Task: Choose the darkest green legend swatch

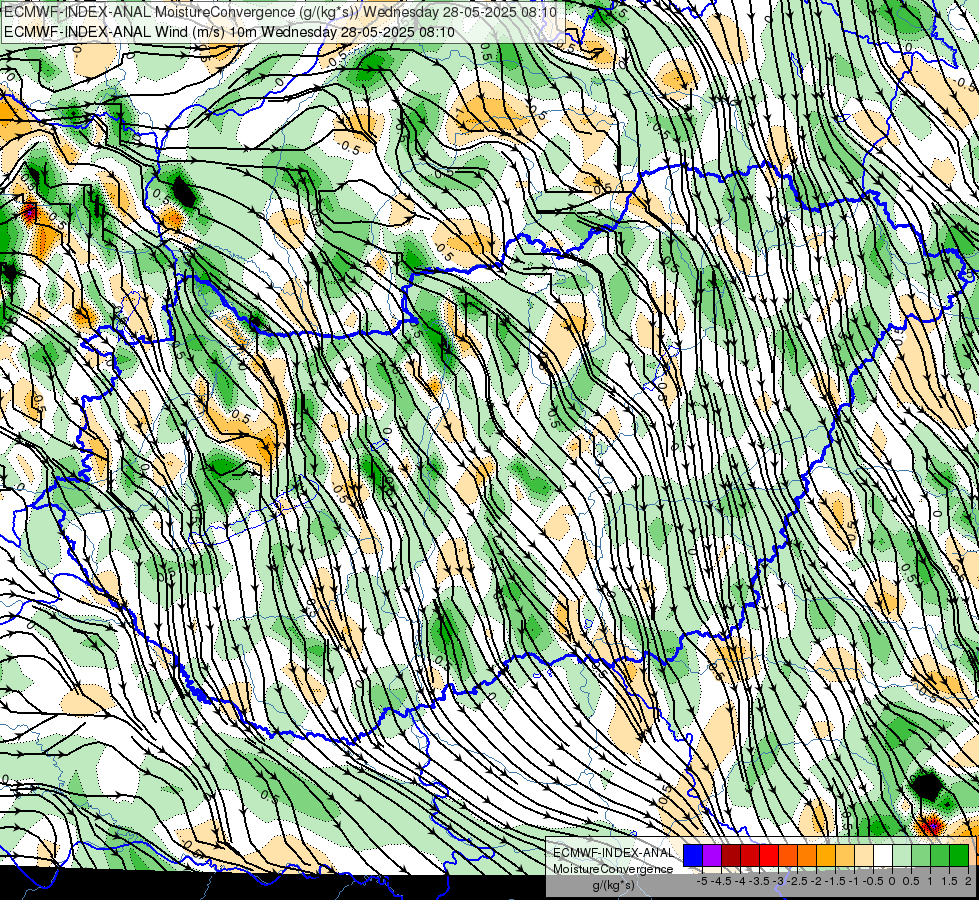Action: (x=959, y=856)
